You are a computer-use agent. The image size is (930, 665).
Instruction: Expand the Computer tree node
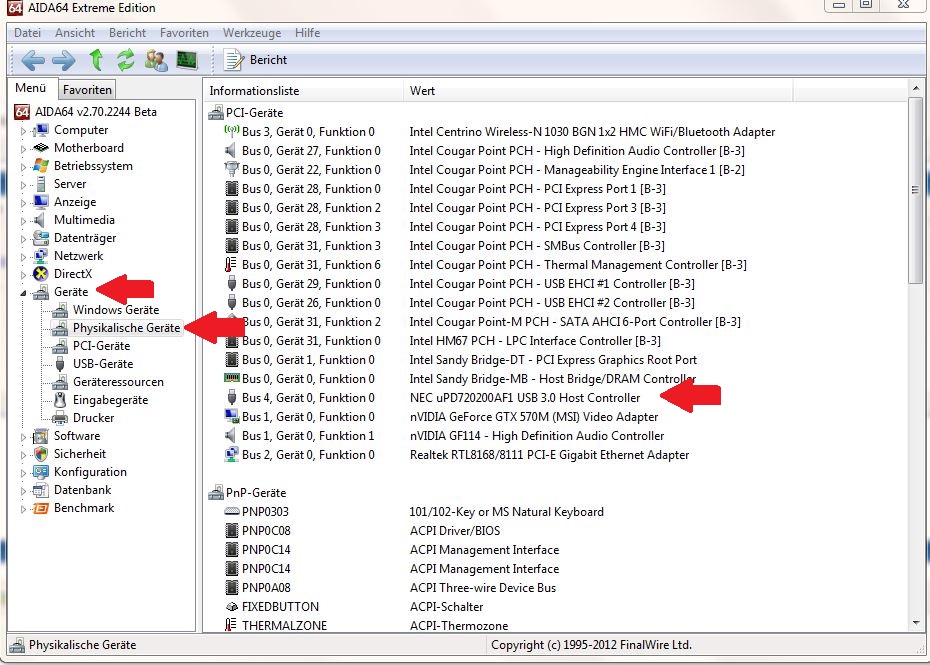pos(23,131)
